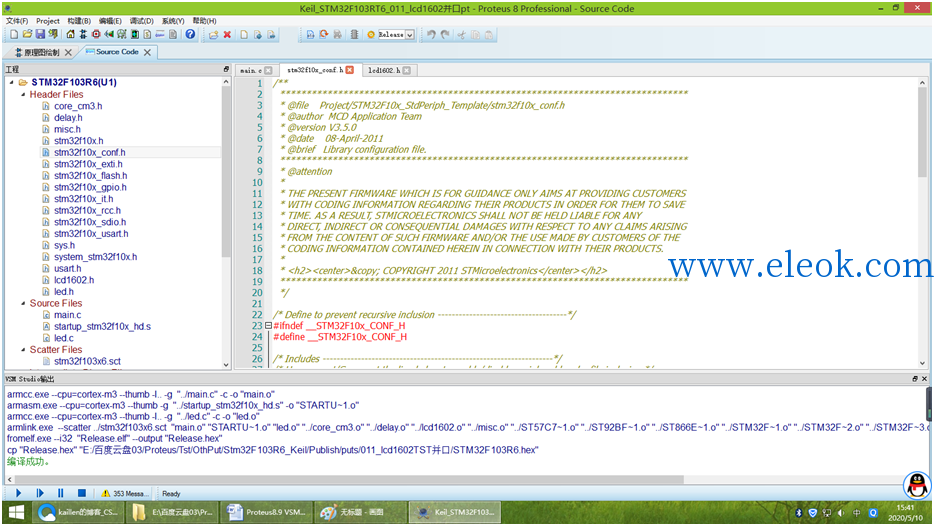Select stm32f10x_usart.h in the tree
Viewport: 934px width, 527px height.
tap(91, 233)
